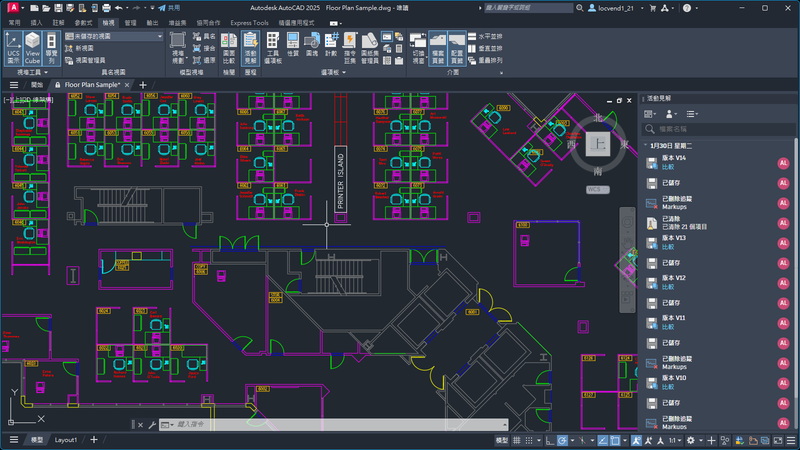This screenshot has width=800, height=450.
Task: Expand the 視埠工具 panel dropdown
Action: pos(32,72)
